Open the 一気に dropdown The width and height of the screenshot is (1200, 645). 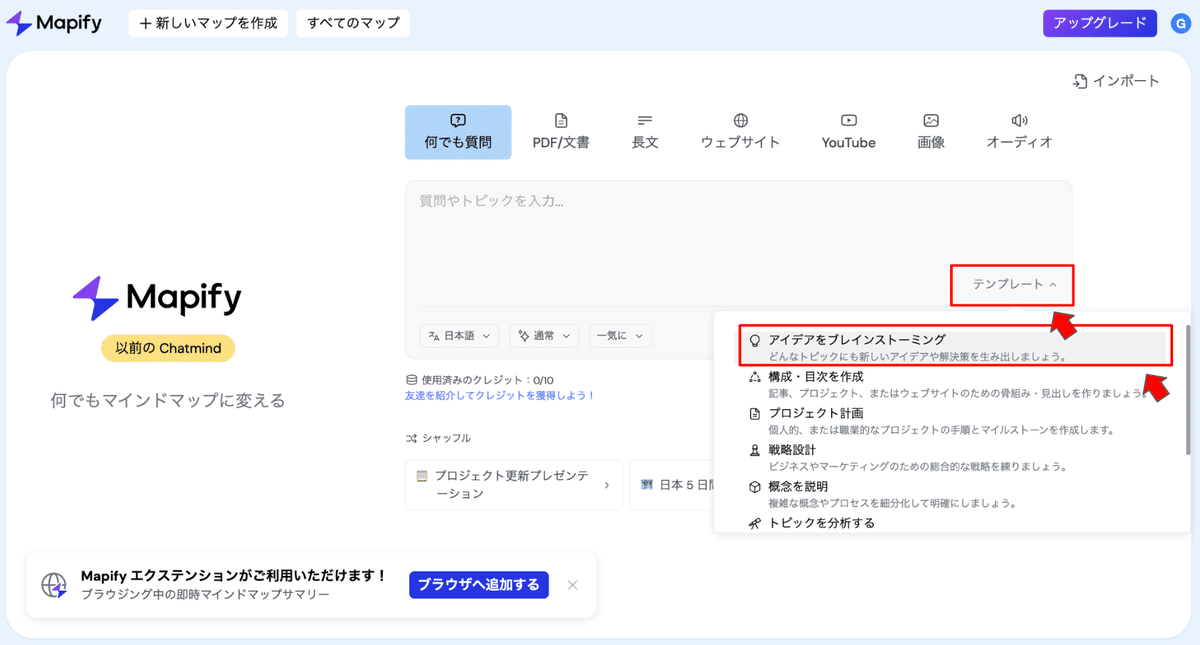click(620, 335)
